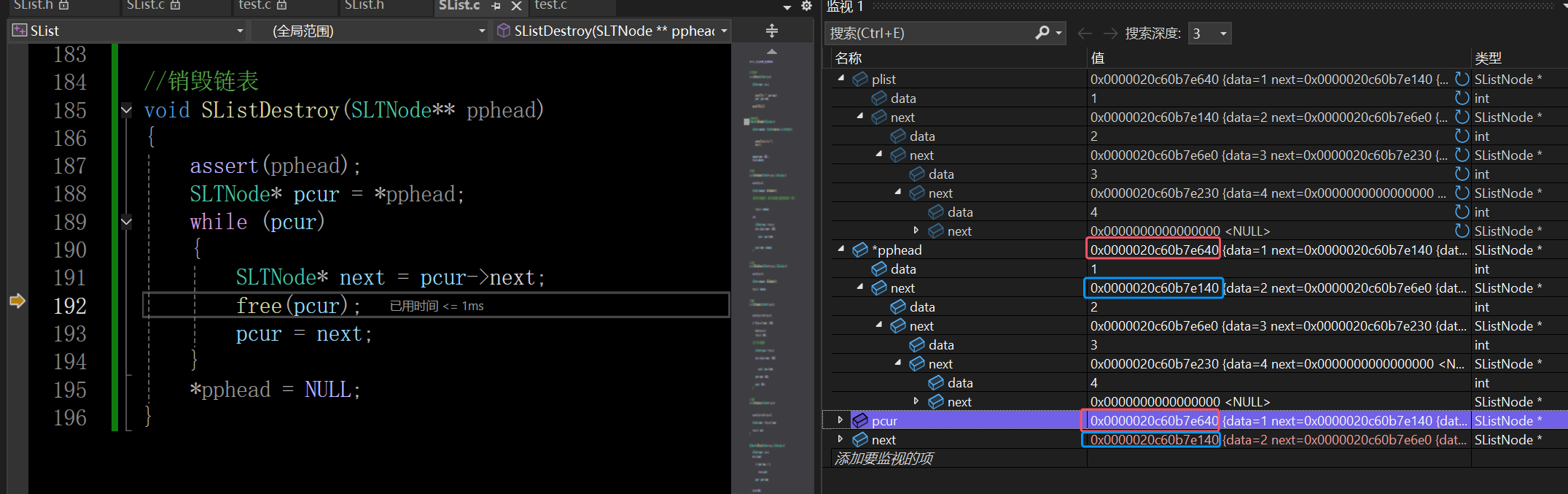Open the 搜索深度 depth combo box
Image resolution: width=1568 pixels, height=494 pixels.
(1209, 33)
